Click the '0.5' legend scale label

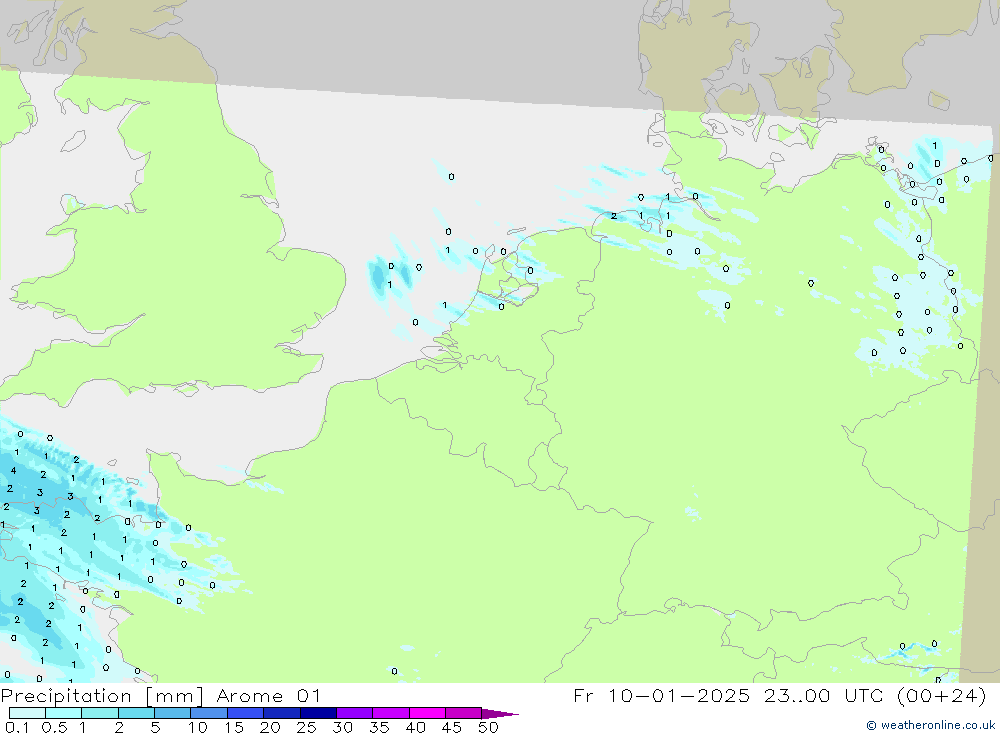pyautogui.click(x=54, y=727)
